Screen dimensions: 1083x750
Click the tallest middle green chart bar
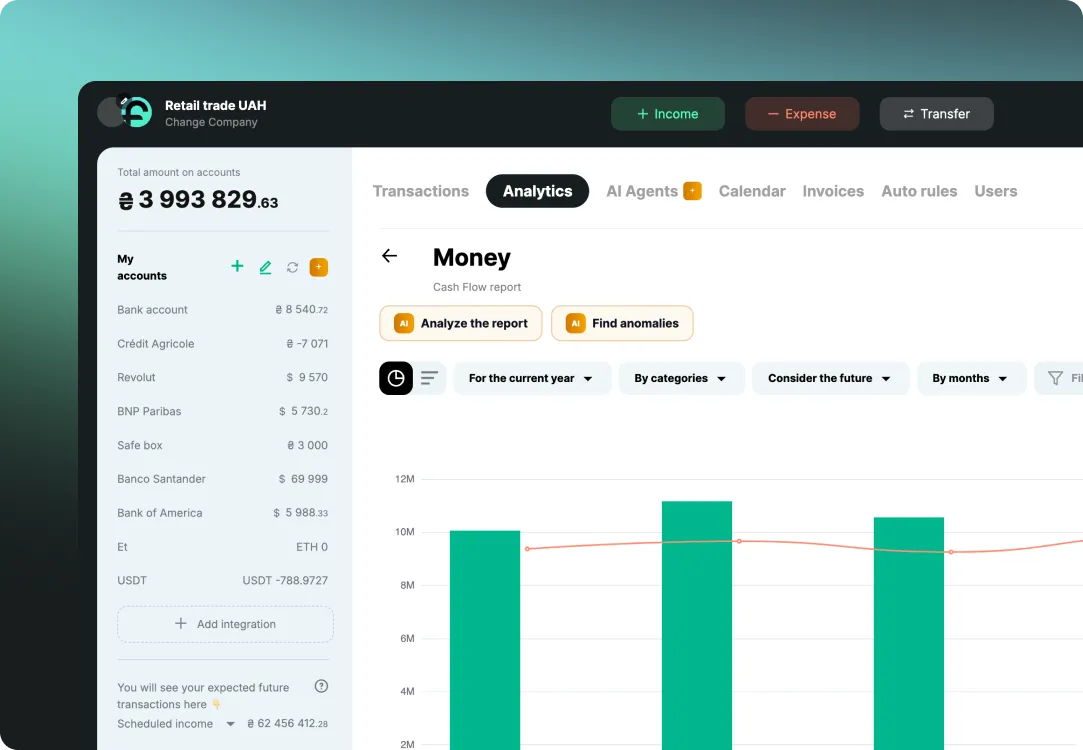coord(697,625)
